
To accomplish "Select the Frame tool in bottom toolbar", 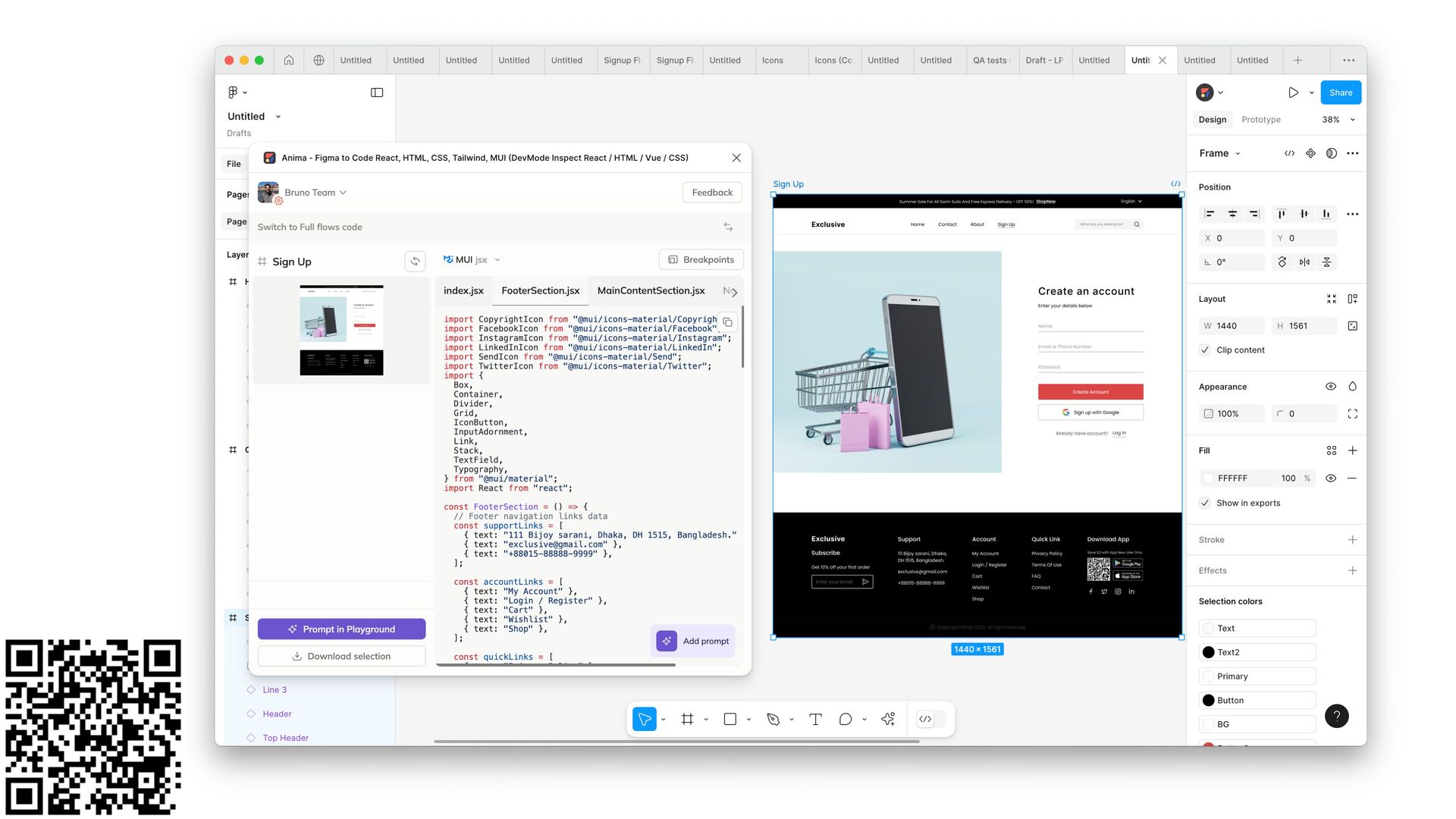I will pos(687,719).
